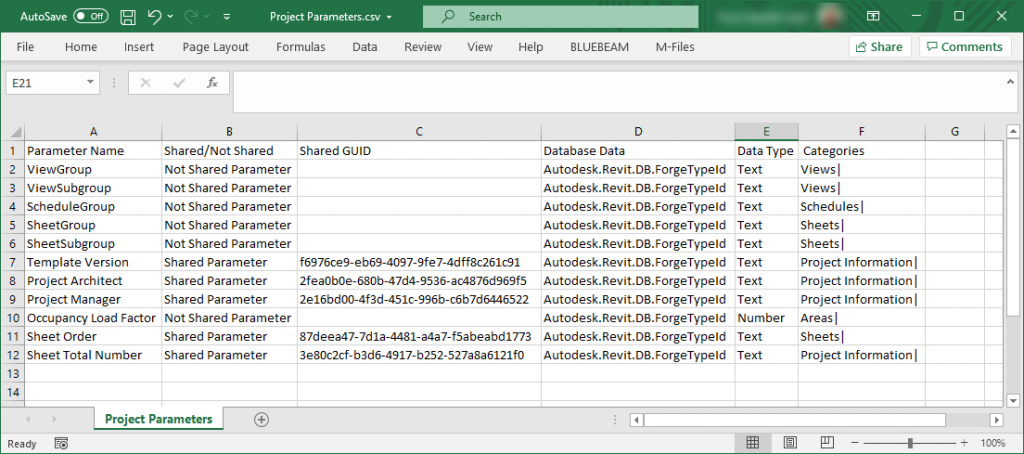
Task: Add a new sheet with plus icon
Action: coord(261,420)
